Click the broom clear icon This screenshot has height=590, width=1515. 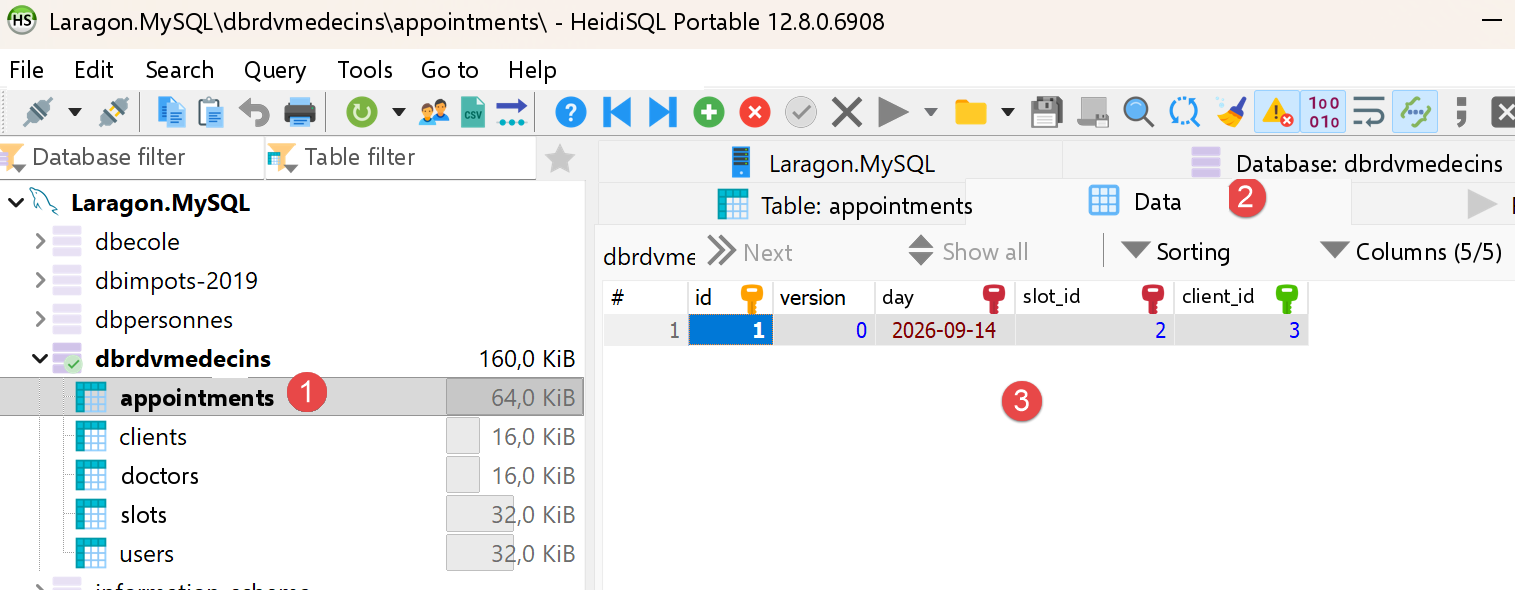pos(1231,112)
